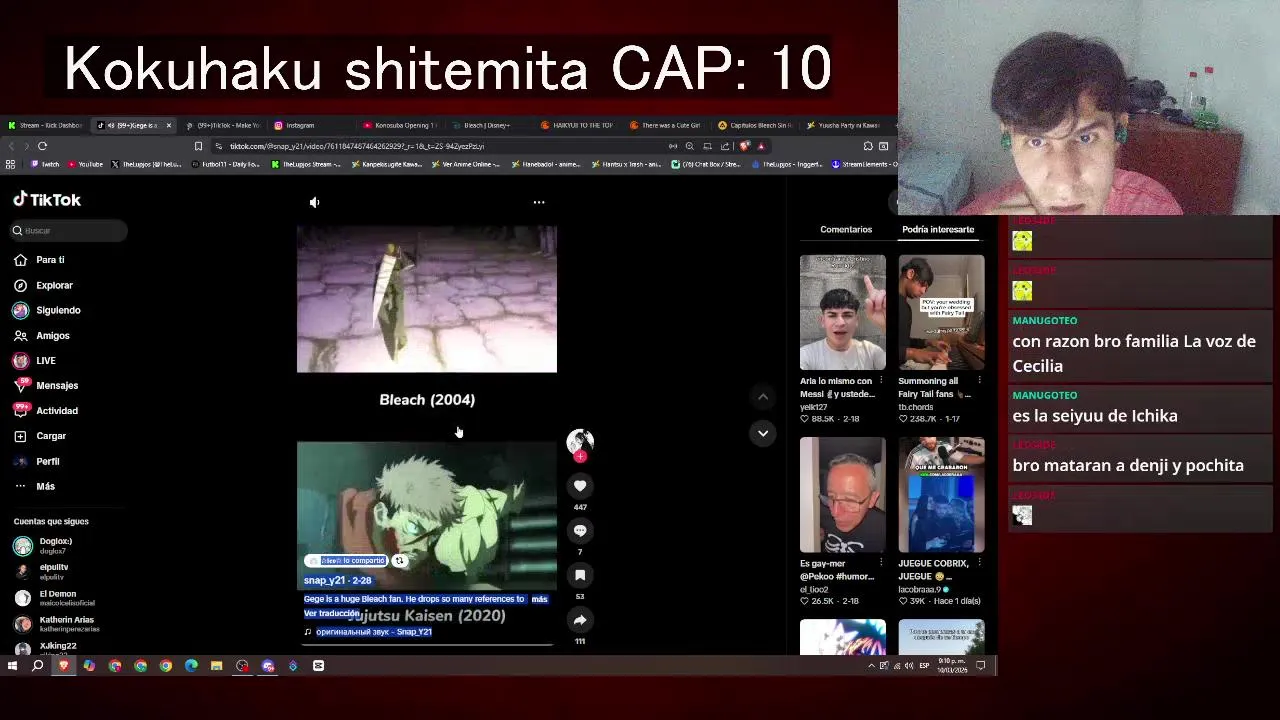This screenshot has width=1280, height=720.
Task: Click the browser back arrow
Action: click(11, 146)
